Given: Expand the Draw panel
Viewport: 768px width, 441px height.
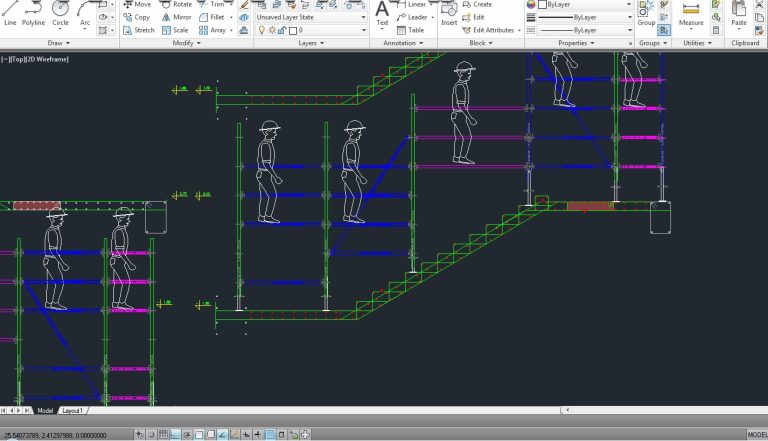Looking at the screenshot, I should pos(59,43).
